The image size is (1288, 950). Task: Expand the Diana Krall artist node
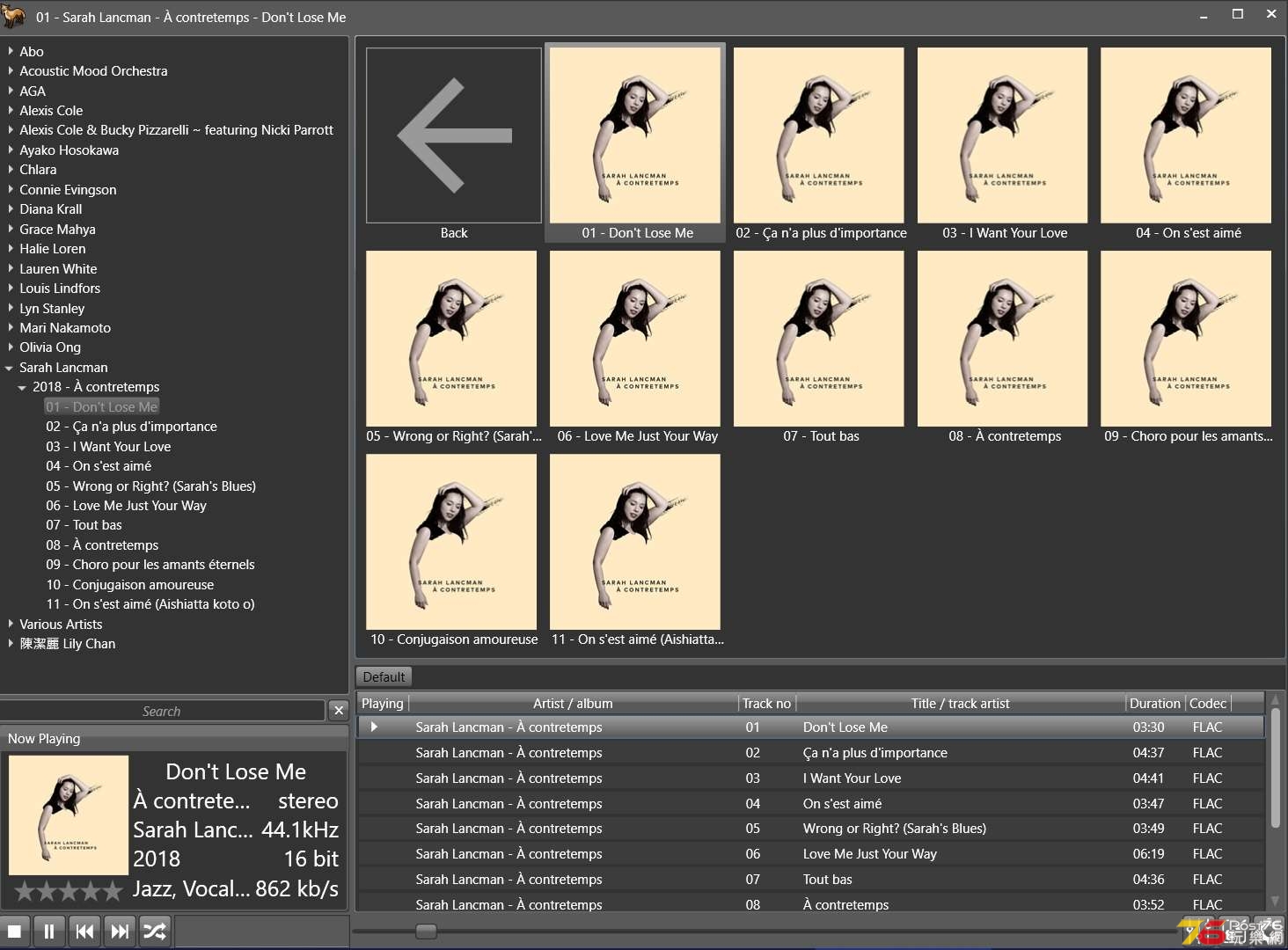(10, 208)
